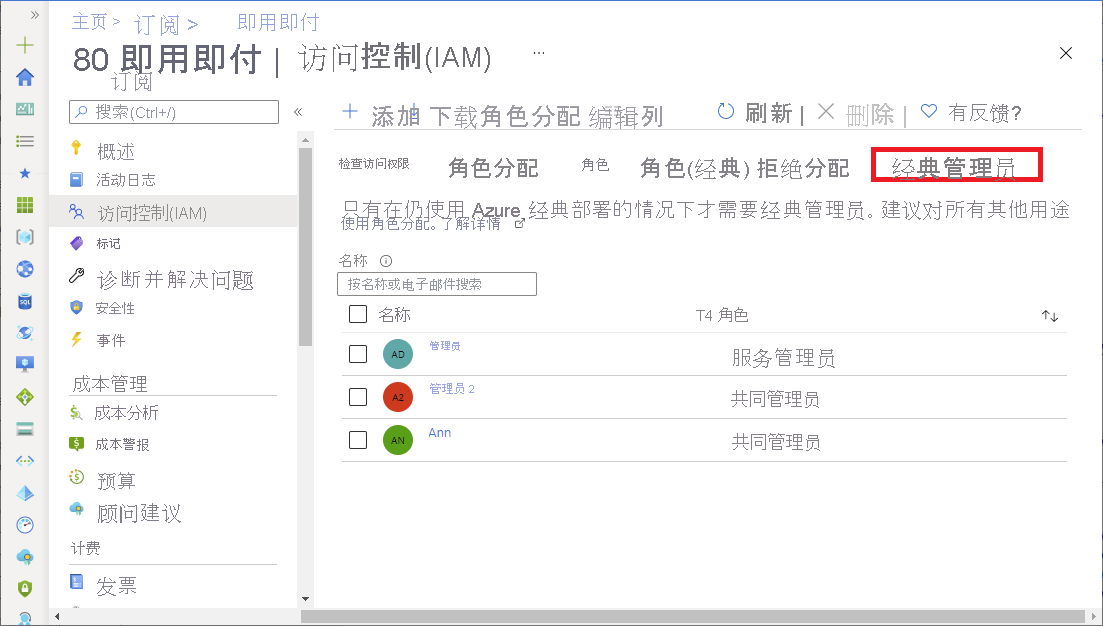Check the 管理员 服务管理员 row checkbox

(x=358, y=353)
